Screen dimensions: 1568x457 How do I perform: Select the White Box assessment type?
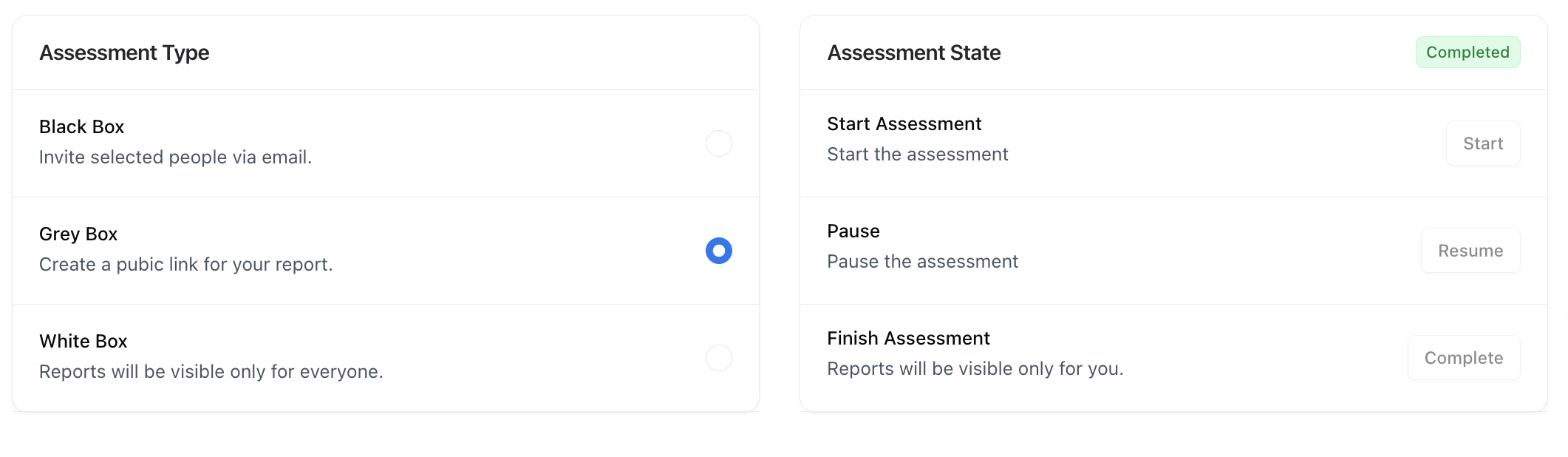(718, 358)
